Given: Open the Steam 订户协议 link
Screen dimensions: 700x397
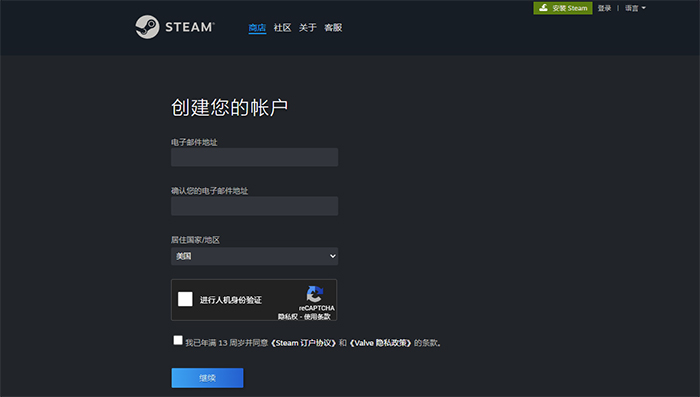Looking at the screenshot, I should pyautogui.click(x=304, y=343).
